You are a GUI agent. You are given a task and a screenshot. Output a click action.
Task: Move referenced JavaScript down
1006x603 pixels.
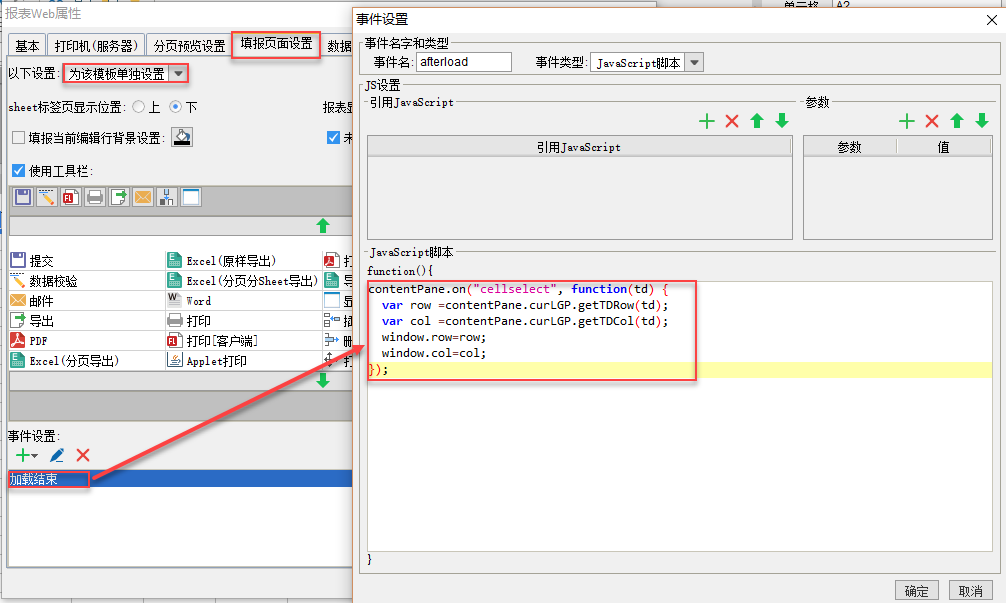point(782,121)
